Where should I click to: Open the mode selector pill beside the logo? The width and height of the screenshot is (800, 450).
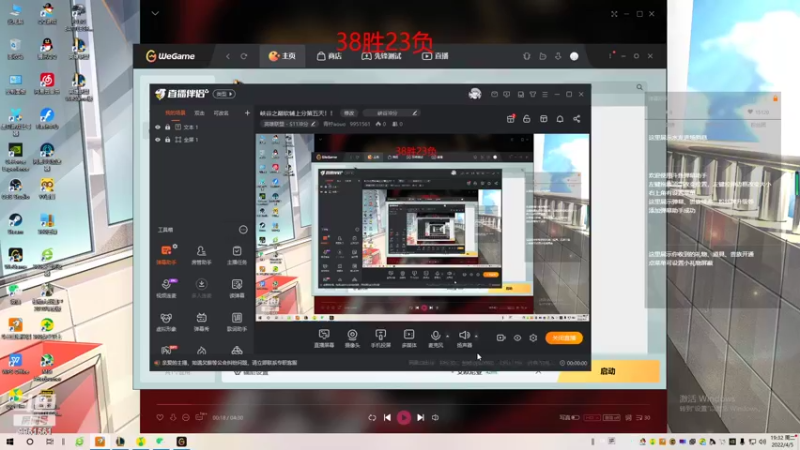224,94
